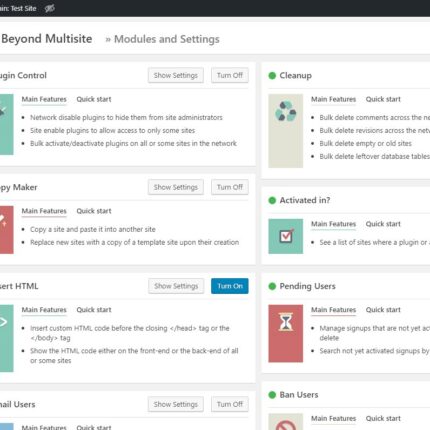430x430 pixels.
Task: Click the Pending Users module title
Action: point(307,286)
